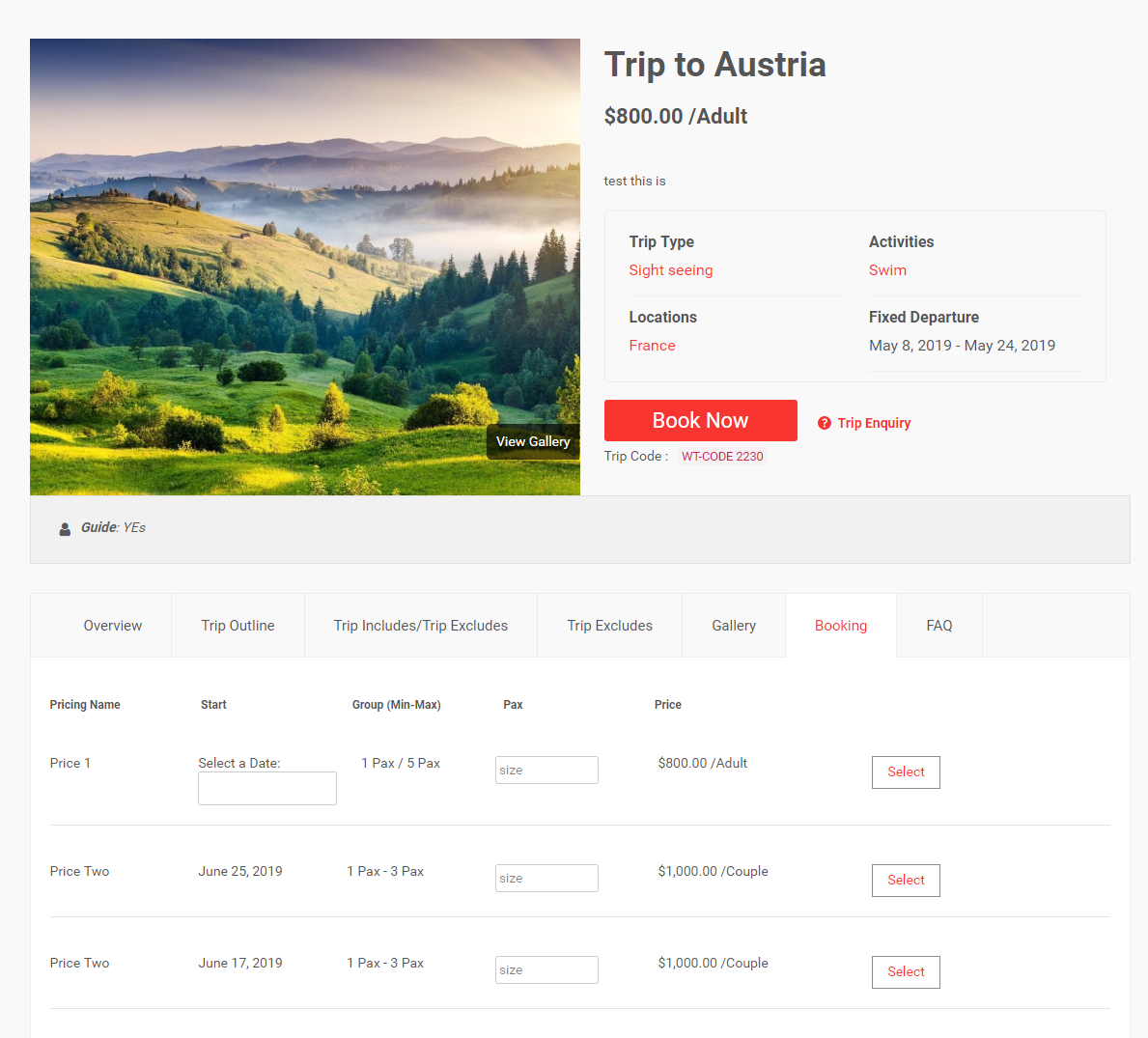Click 1 Pax - 3 Pax in the June 25 row
Image resolution: width=1148 pixels, height=1038 pixels.
pos(385,871)
